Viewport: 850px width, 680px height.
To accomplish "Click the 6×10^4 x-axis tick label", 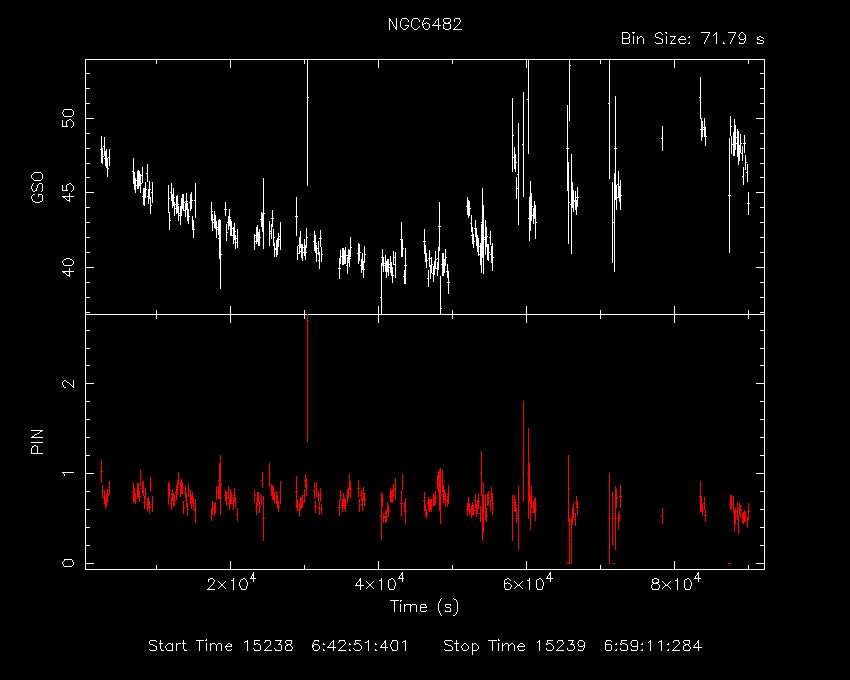I will (527, 583).
